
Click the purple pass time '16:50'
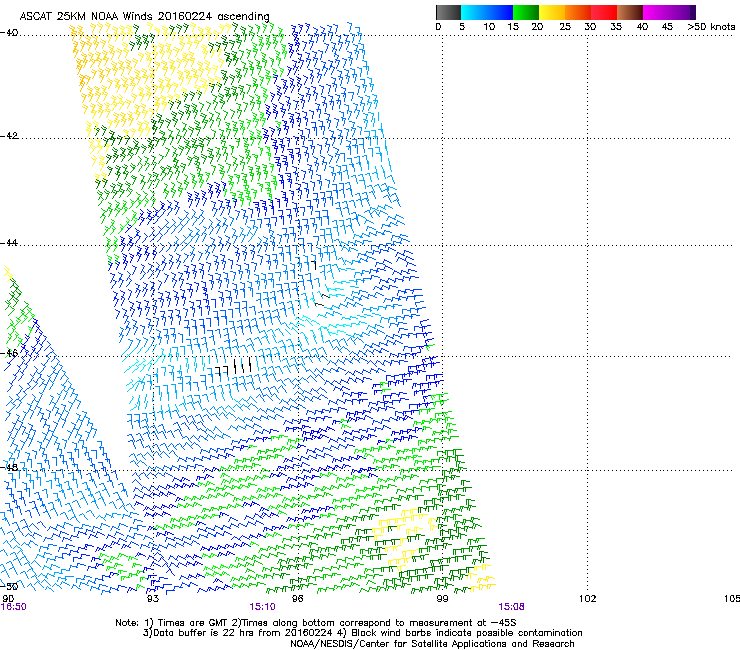coord(14,607)
